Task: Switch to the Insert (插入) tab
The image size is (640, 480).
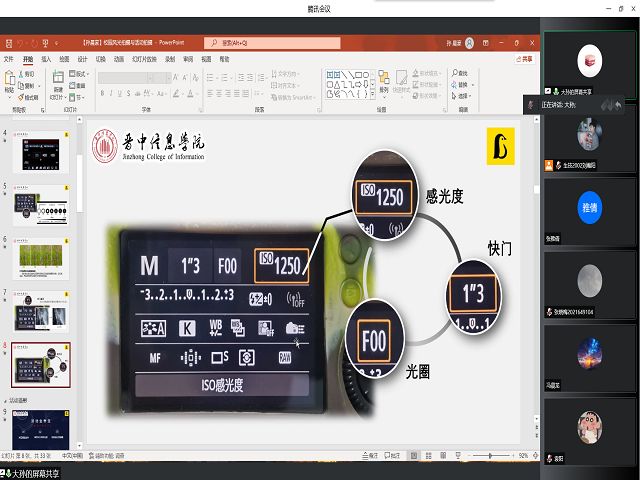Action: pos(46,59)
